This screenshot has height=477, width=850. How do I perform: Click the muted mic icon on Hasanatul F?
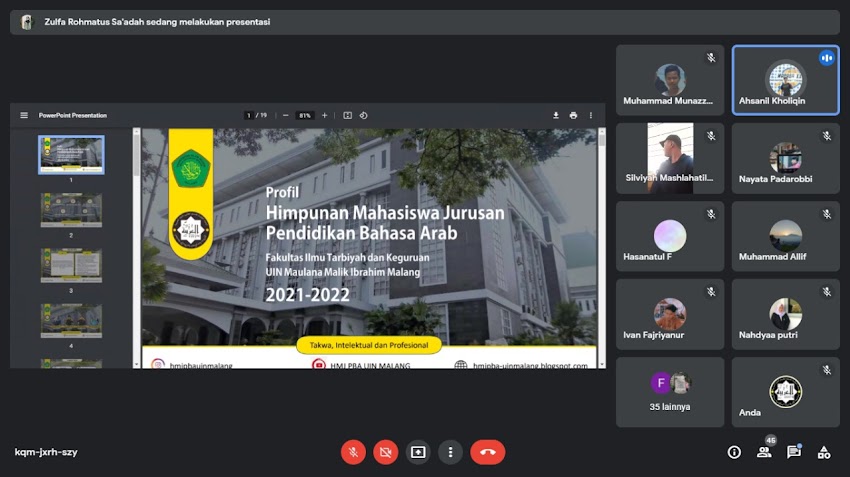pyautogui.click(x=711, y=214)
